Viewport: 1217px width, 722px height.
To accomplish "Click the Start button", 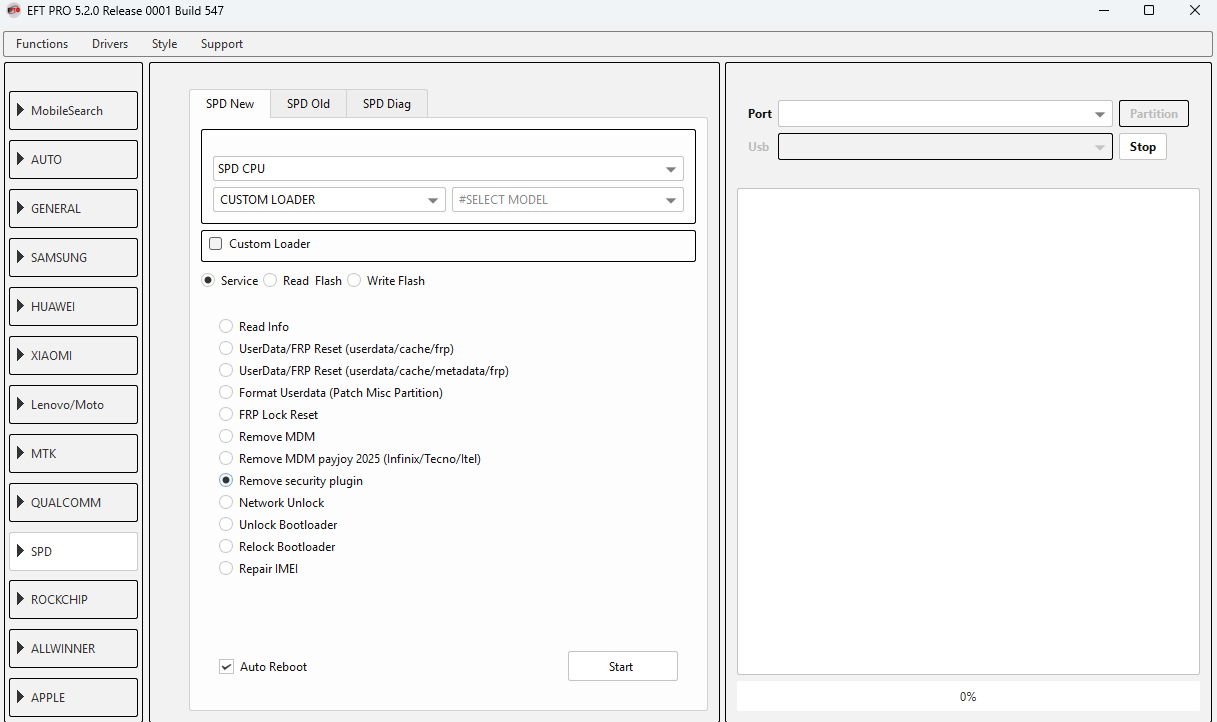I will pyautogui.click(x=623, y=667).
